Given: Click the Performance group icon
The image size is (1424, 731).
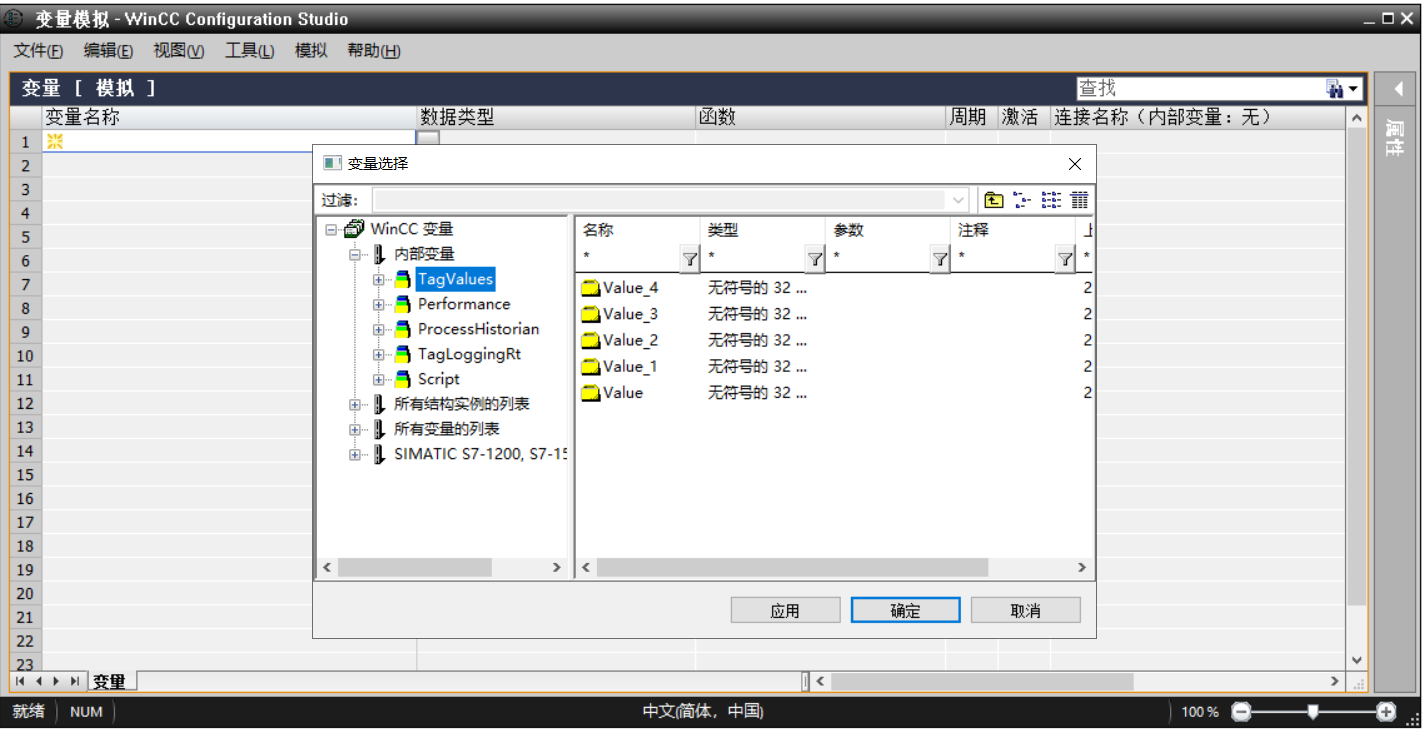Looking at the screenshot, I should click(402, 304).
